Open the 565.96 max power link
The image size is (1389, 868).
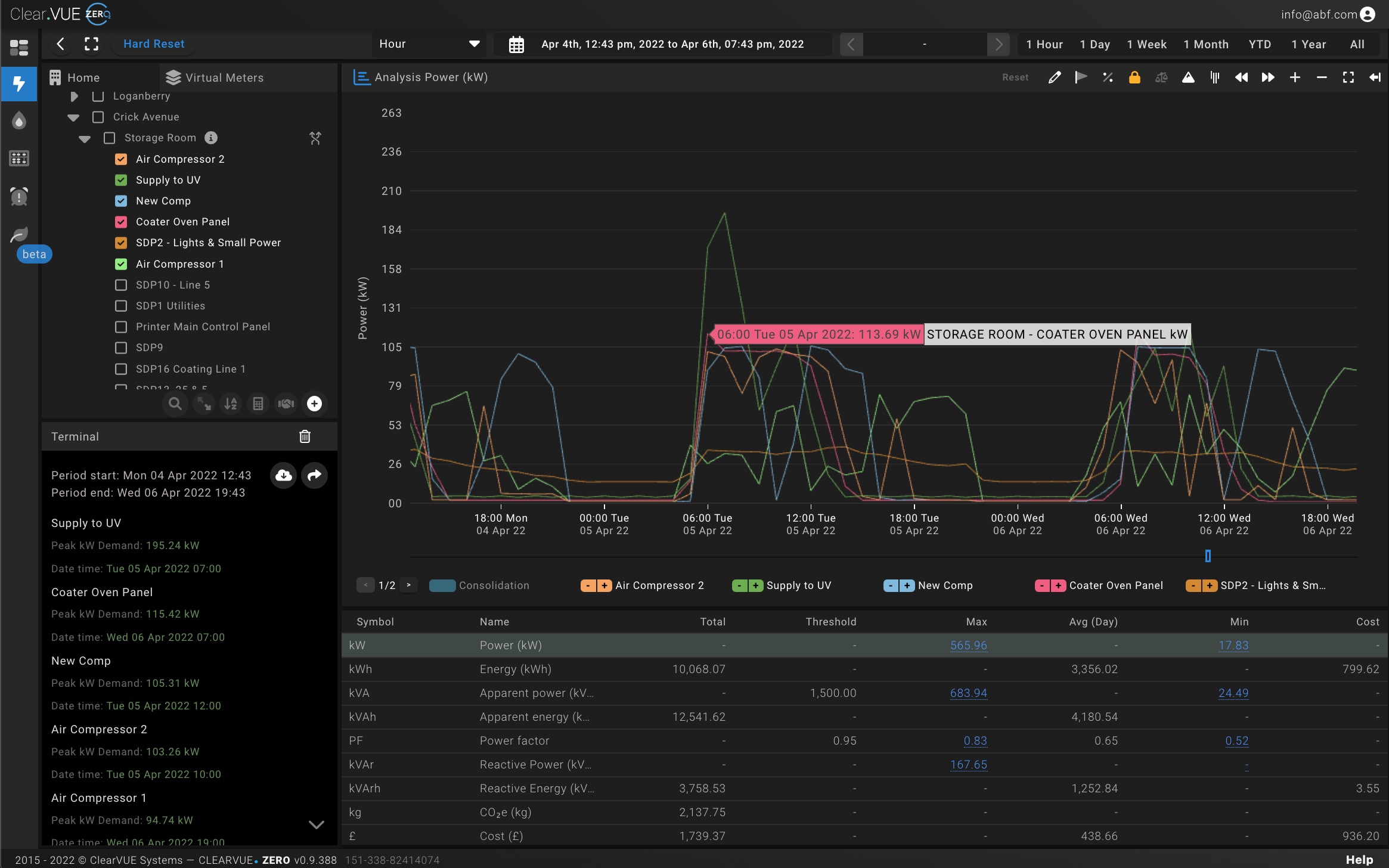pyautogui.click(x=968, y=645)
